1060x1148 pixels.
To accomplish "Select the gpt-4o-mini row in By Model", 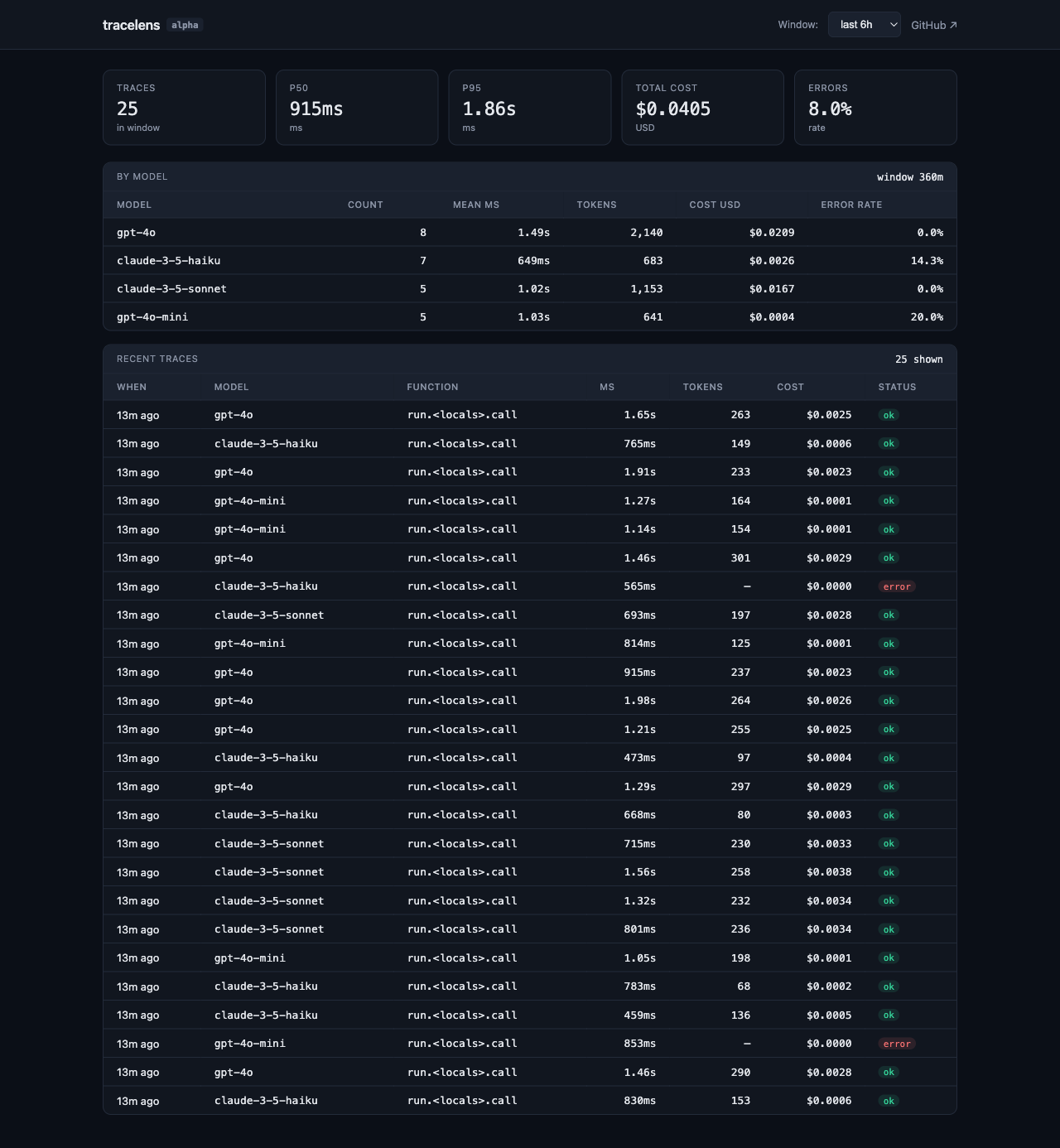I will pyautogui.click(x=530, y=317).
